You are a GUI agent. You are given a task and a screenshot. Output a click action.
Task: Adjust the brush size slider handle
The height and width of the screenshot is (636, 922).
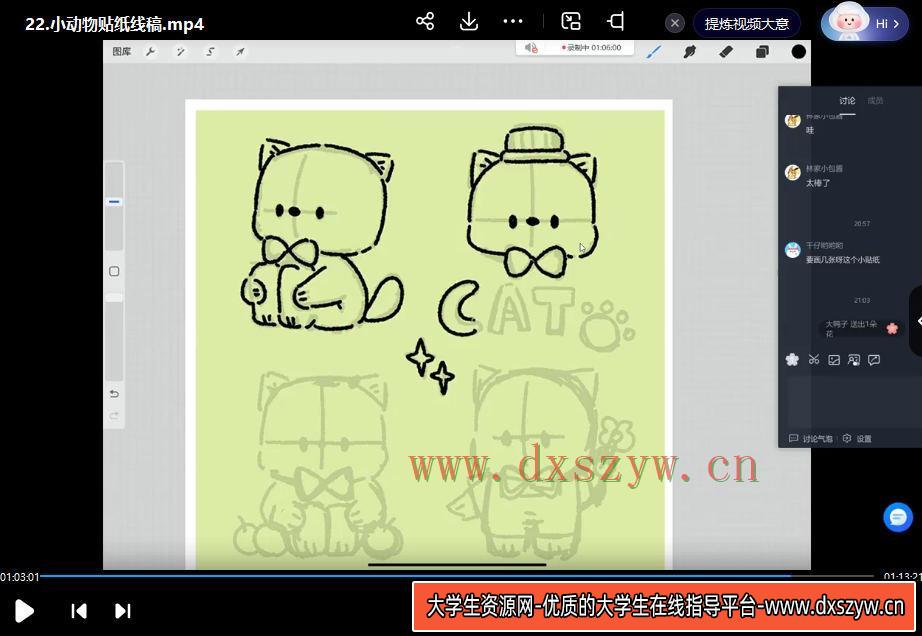click(x=114, y=202)
